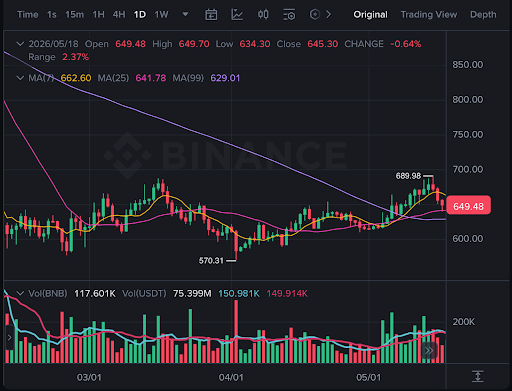The image size is (512, 391).
Task: Collapse the MA indicator row chevron
Action: (20, 78)
